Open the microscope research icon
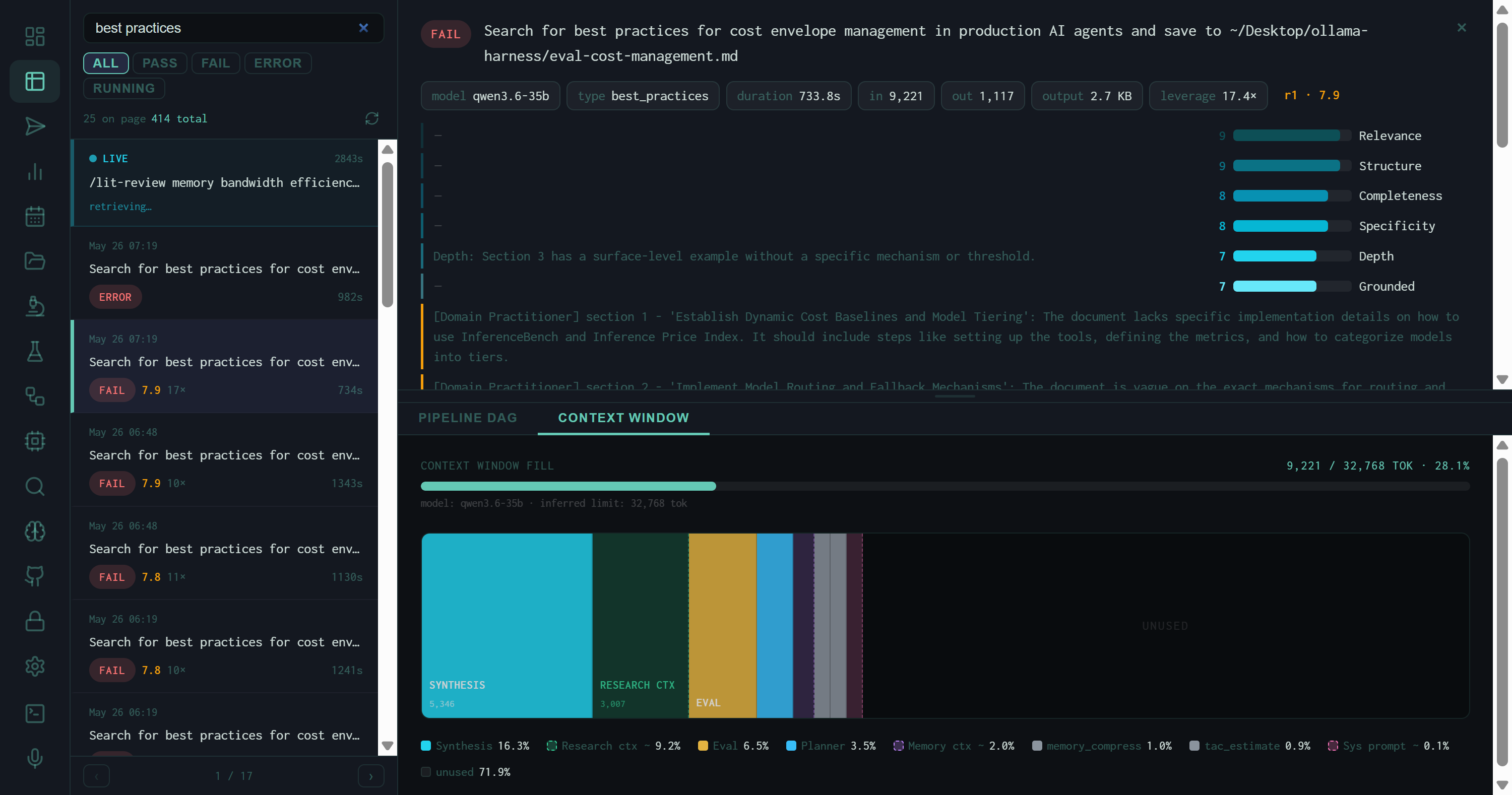The width and height of the screenshot is (1512, 795). coord(35,306)
